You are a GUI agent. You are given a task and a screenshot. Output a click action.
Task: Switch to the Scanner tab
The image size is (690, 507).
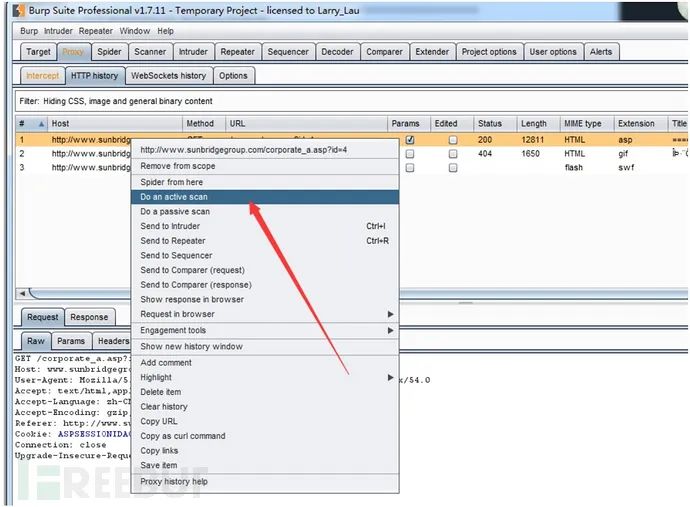pyautogui.click(x=150, y=52)
